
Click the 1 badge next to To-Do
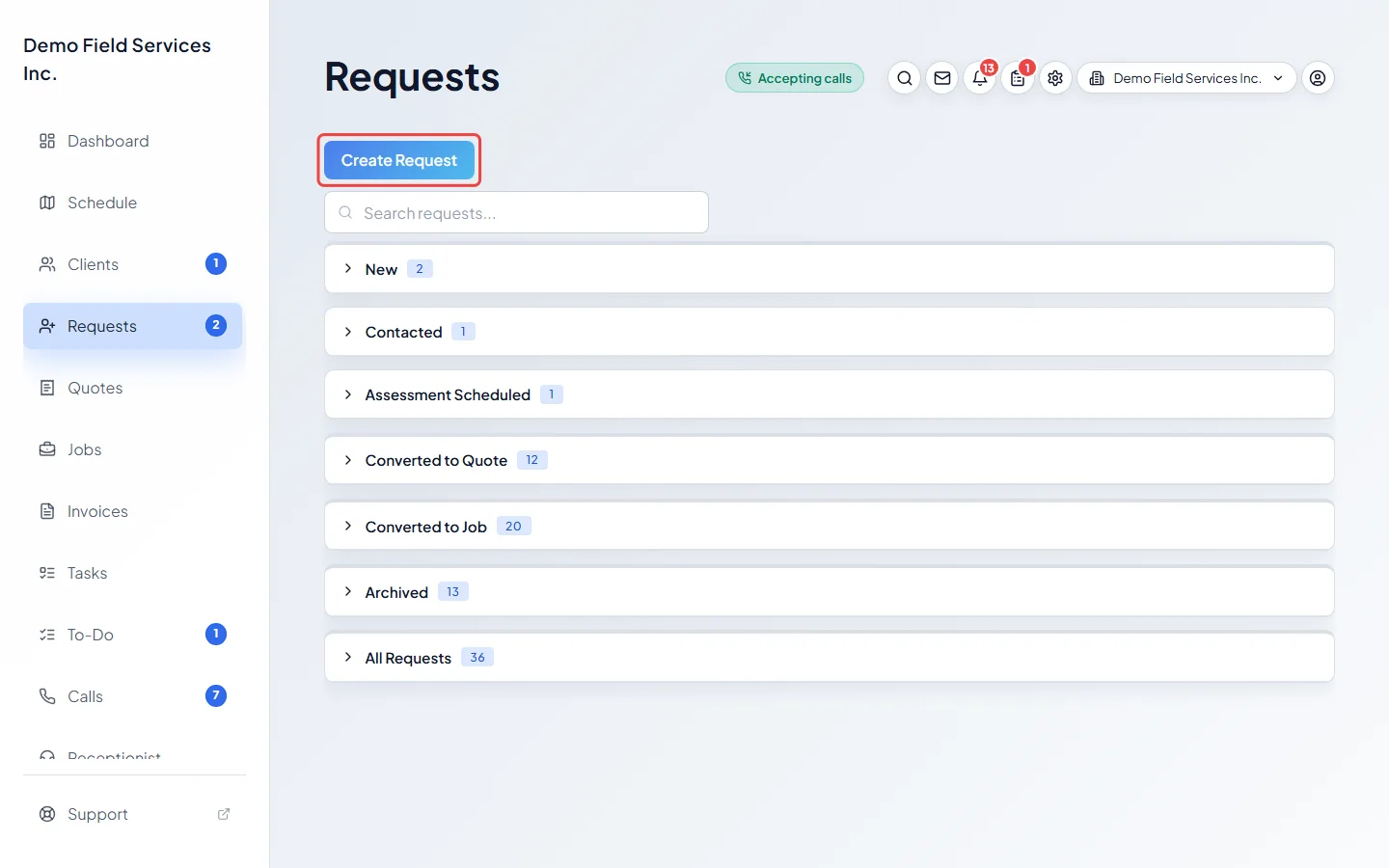pyautogui.click(x=216, y=634)
